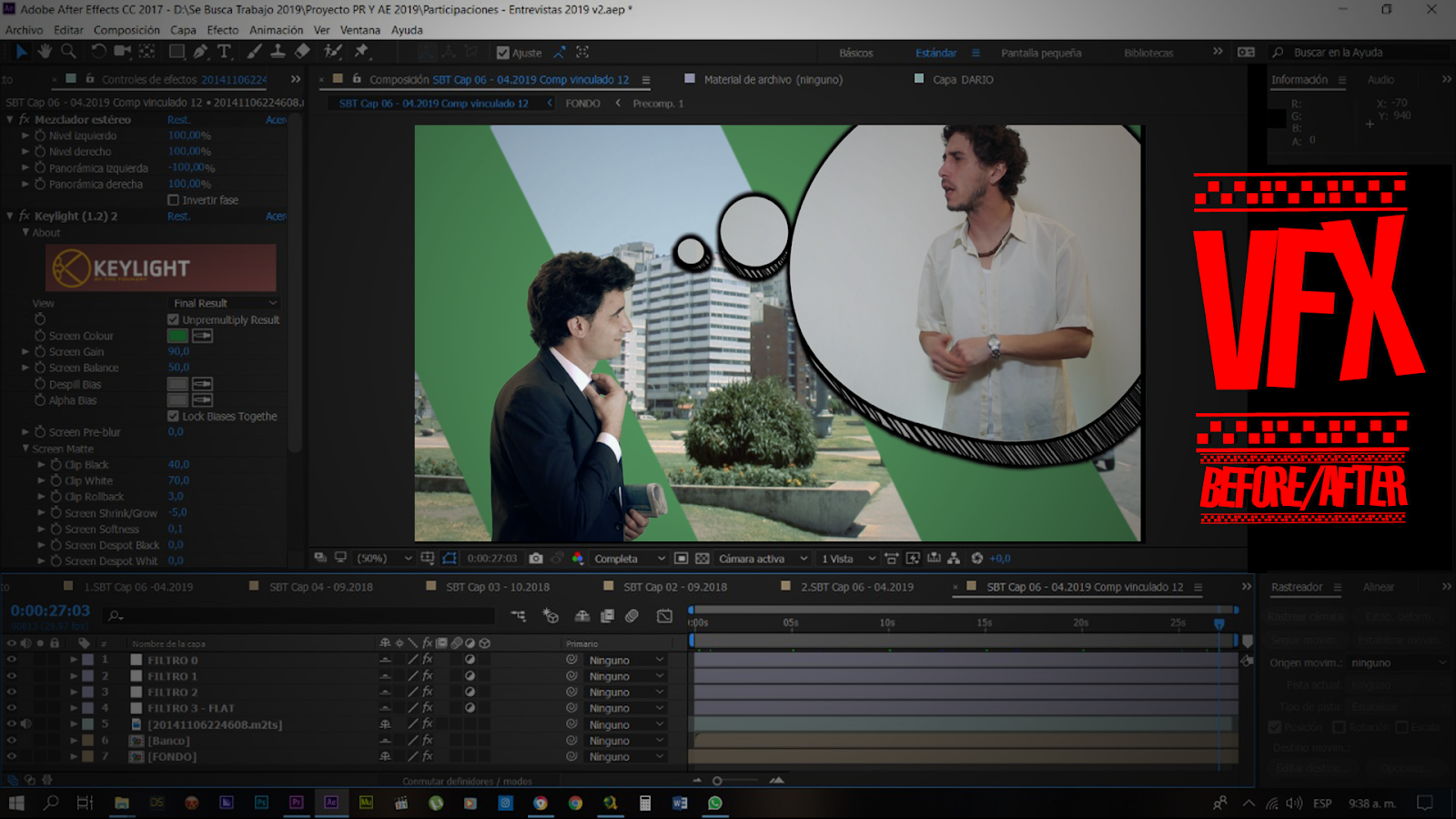Take a snapshot with camera icon

(536, 558)
